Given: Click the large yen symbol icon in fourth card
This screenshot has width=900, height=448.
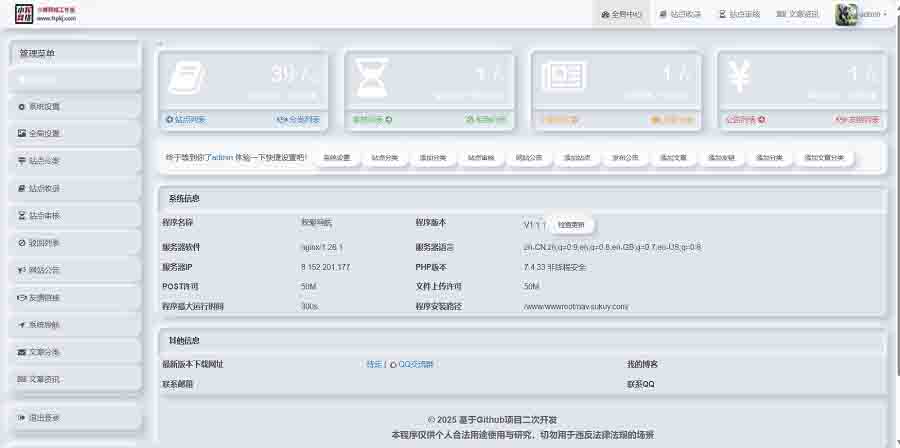Looking at the screenshot, I should pyautogui.click(x=741, y=78).
